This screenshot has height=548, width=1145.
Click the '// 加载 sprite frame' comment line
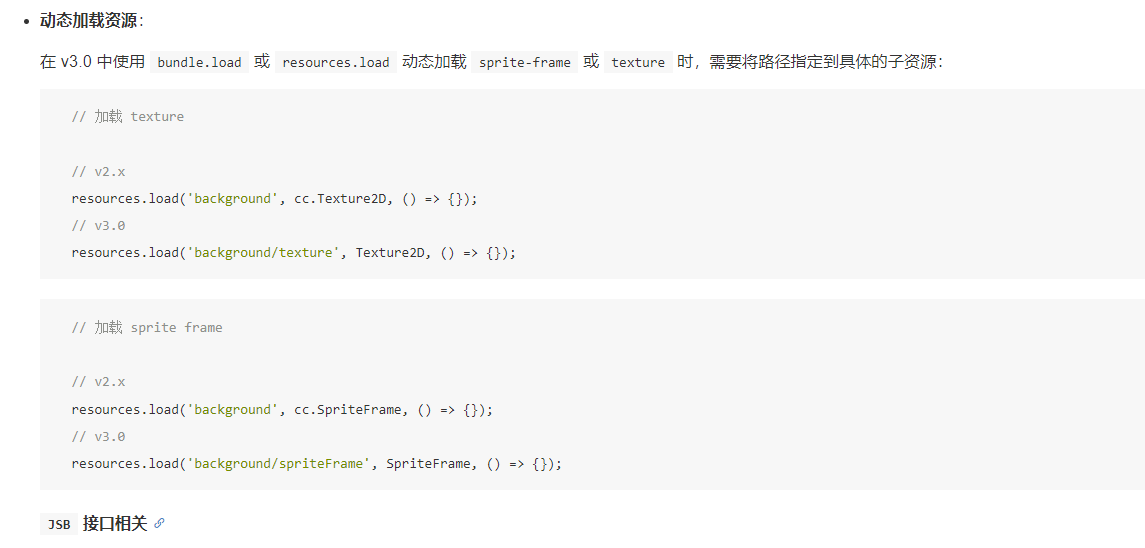click(147, 327)
